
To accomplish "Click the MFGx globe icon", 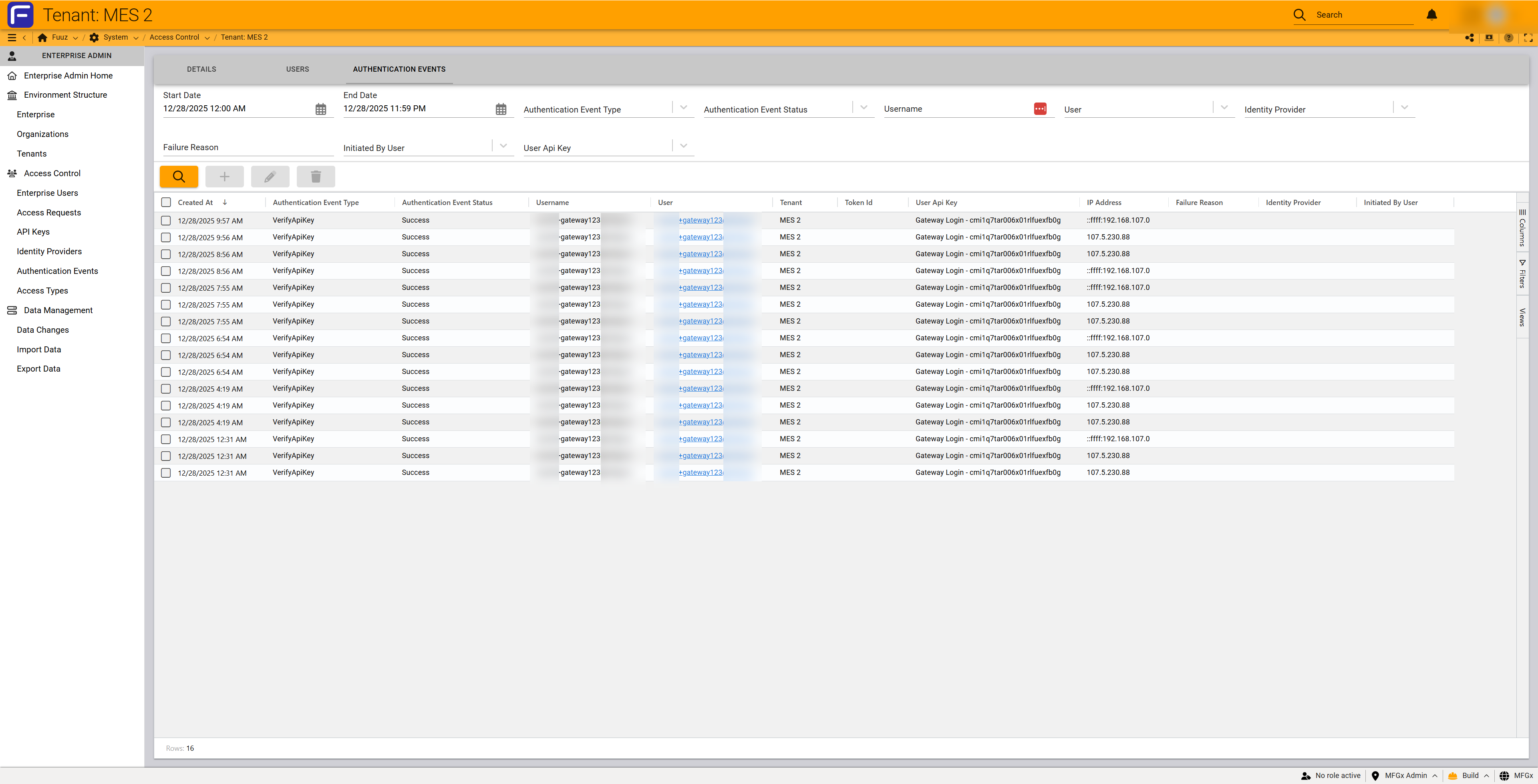I will (1505, 776).
